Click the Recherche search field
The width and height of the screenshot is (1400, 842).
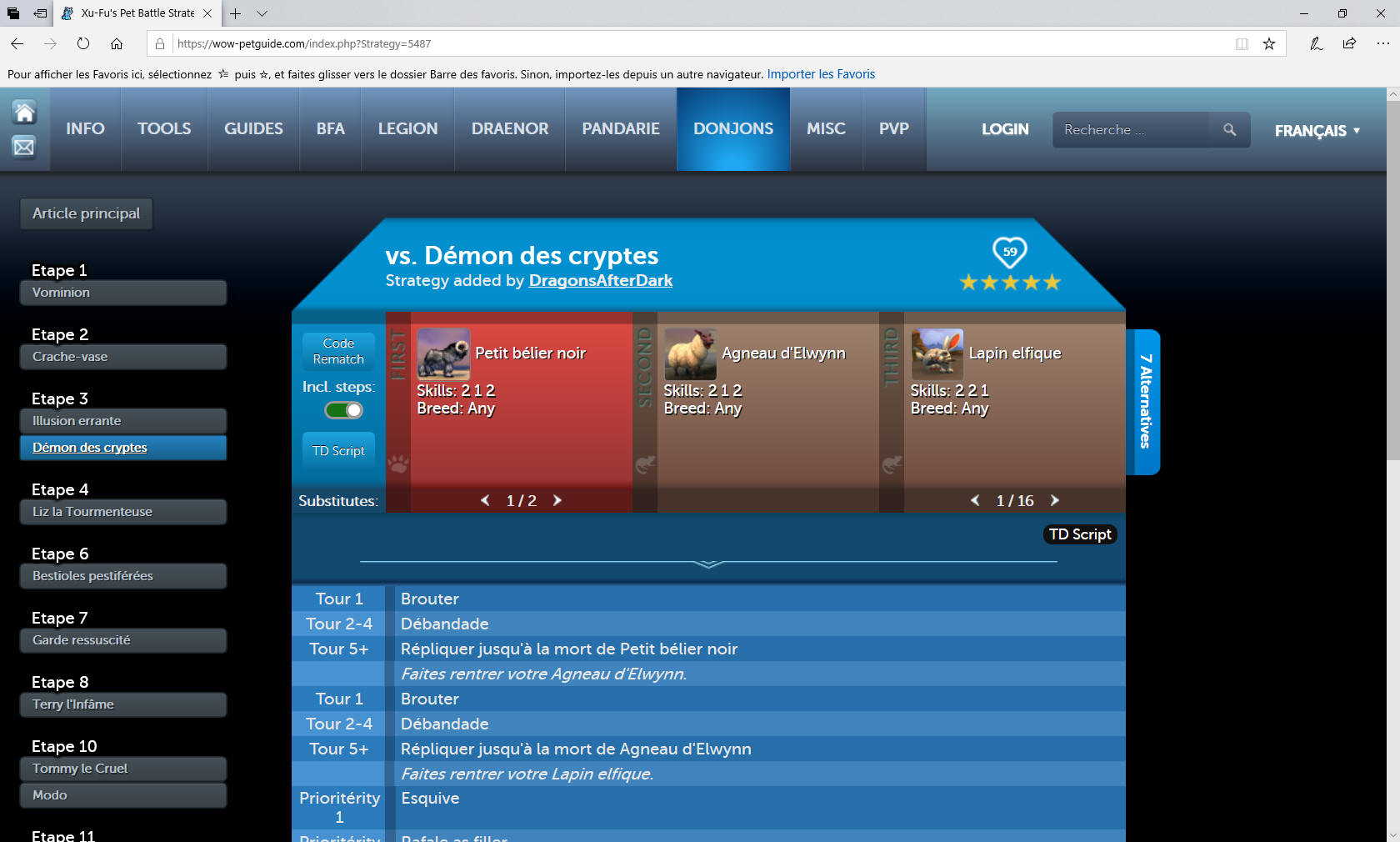click(1130, 130)
